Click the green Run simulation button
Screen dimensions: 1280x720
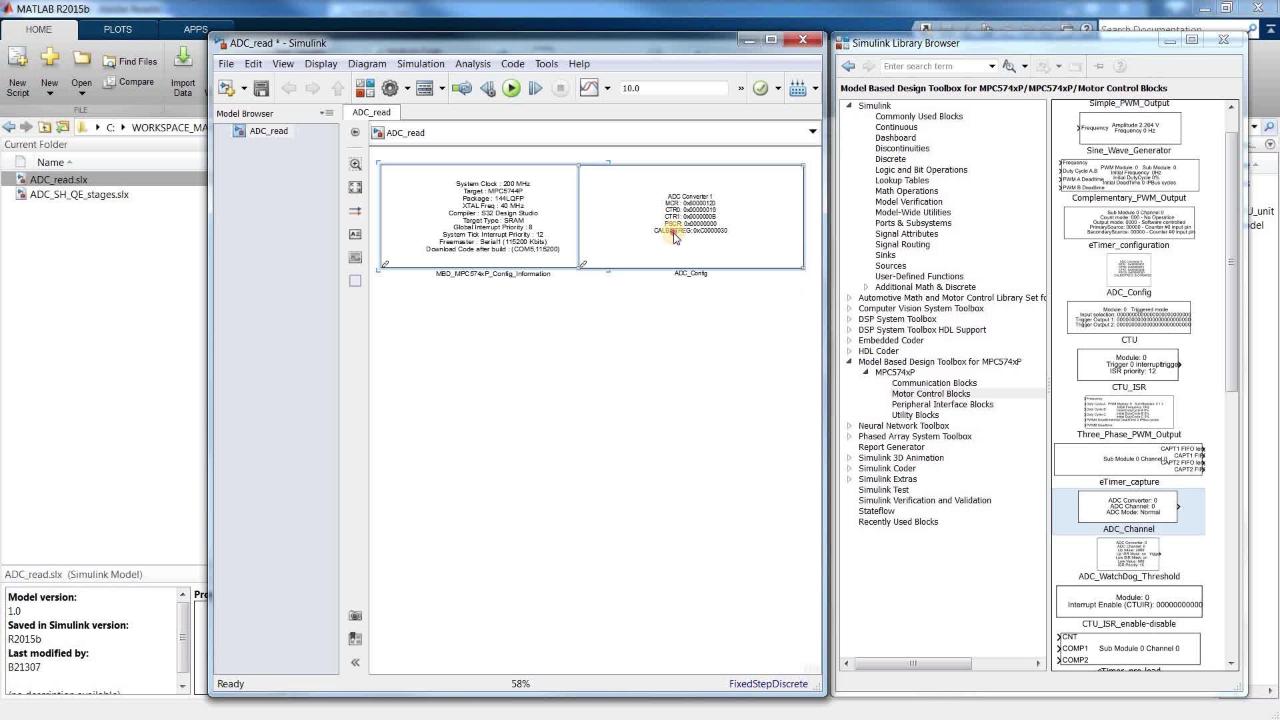[x=511, y=88]
